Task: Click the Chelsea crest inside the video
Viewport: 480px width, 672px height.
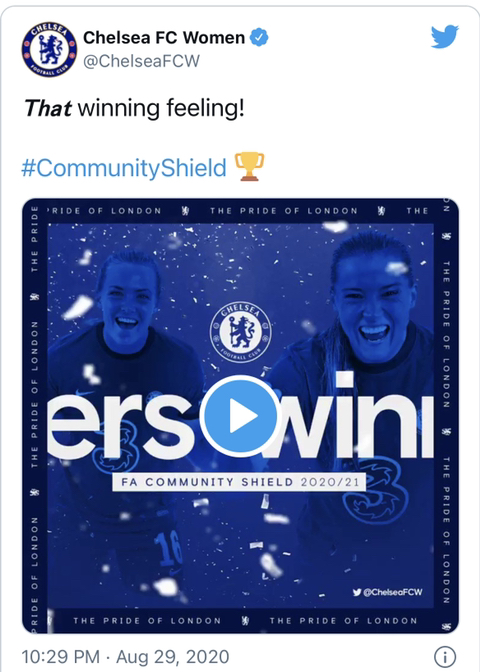Action: (240, 332)
